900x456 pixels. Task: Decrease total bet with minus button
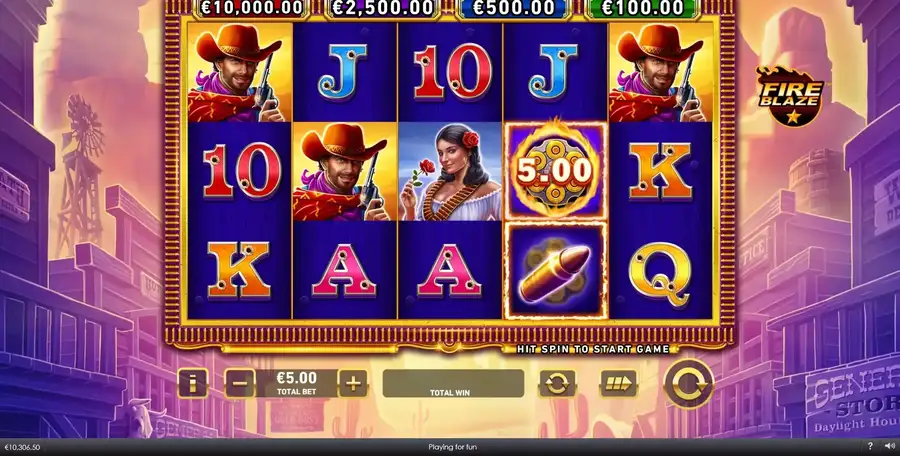coord(239,384)
